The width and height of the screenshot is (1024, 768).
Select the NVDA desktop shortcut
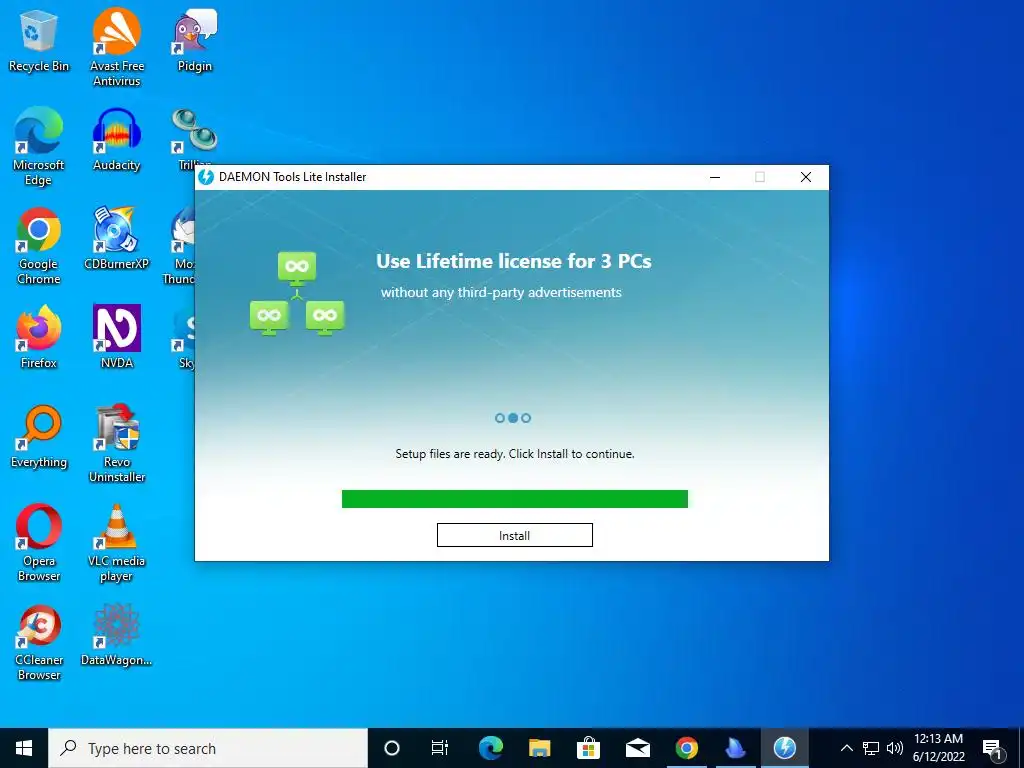117,337
